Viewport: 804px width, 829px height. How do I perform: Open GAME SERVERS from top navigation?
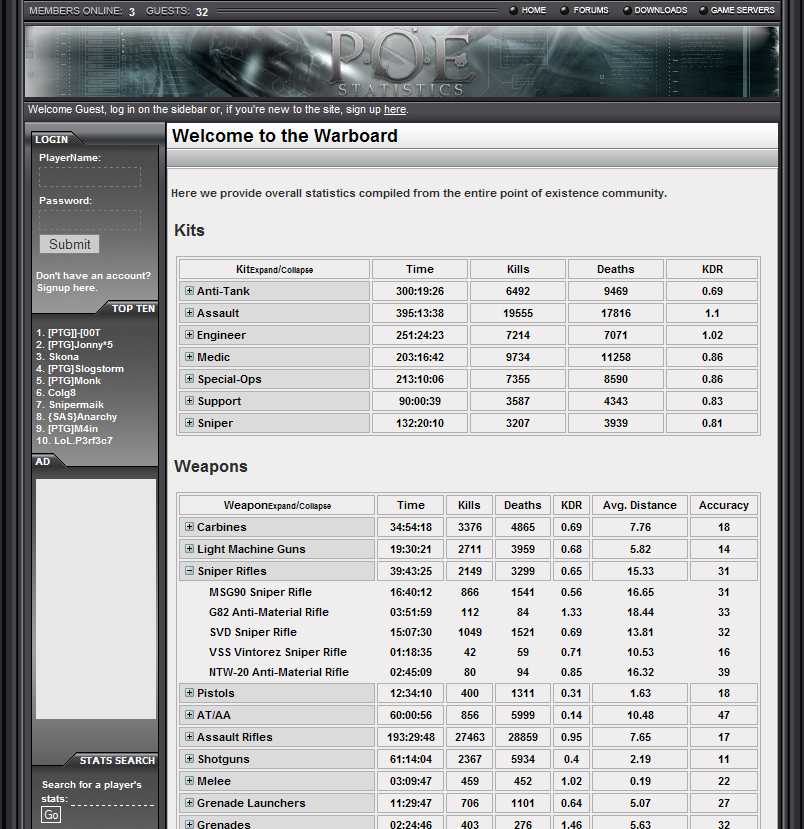pos(742,10)
